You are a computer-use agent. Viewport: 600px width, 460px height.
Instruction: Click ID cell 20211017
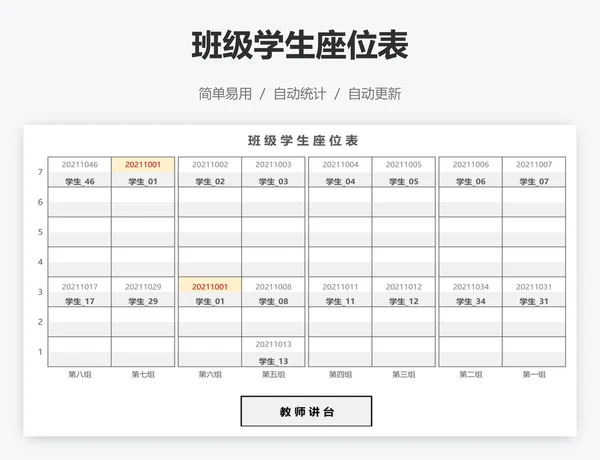(x=80, y=287)
